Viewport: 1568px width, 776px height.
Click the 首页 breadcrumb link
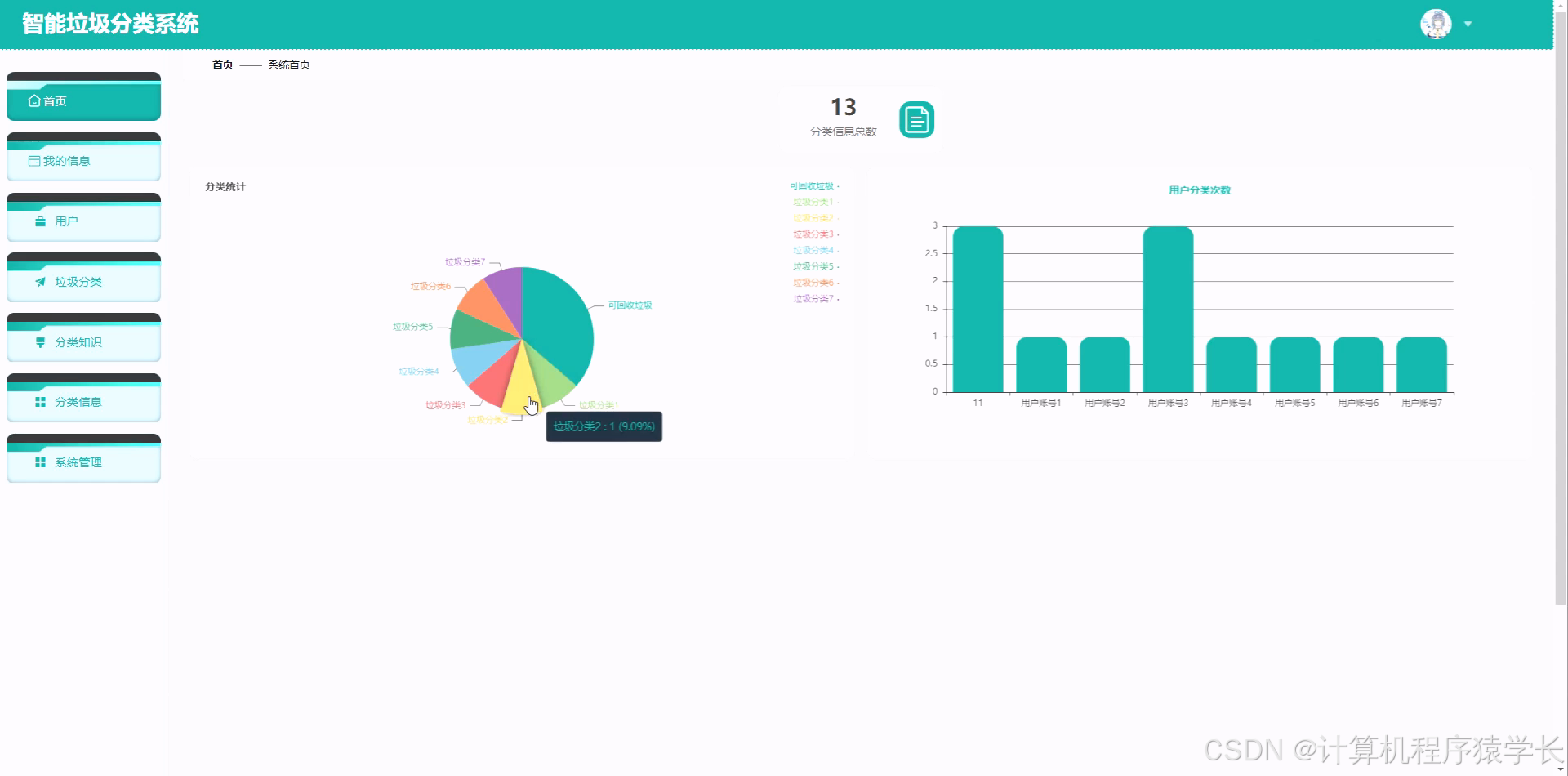pos(223,65)
